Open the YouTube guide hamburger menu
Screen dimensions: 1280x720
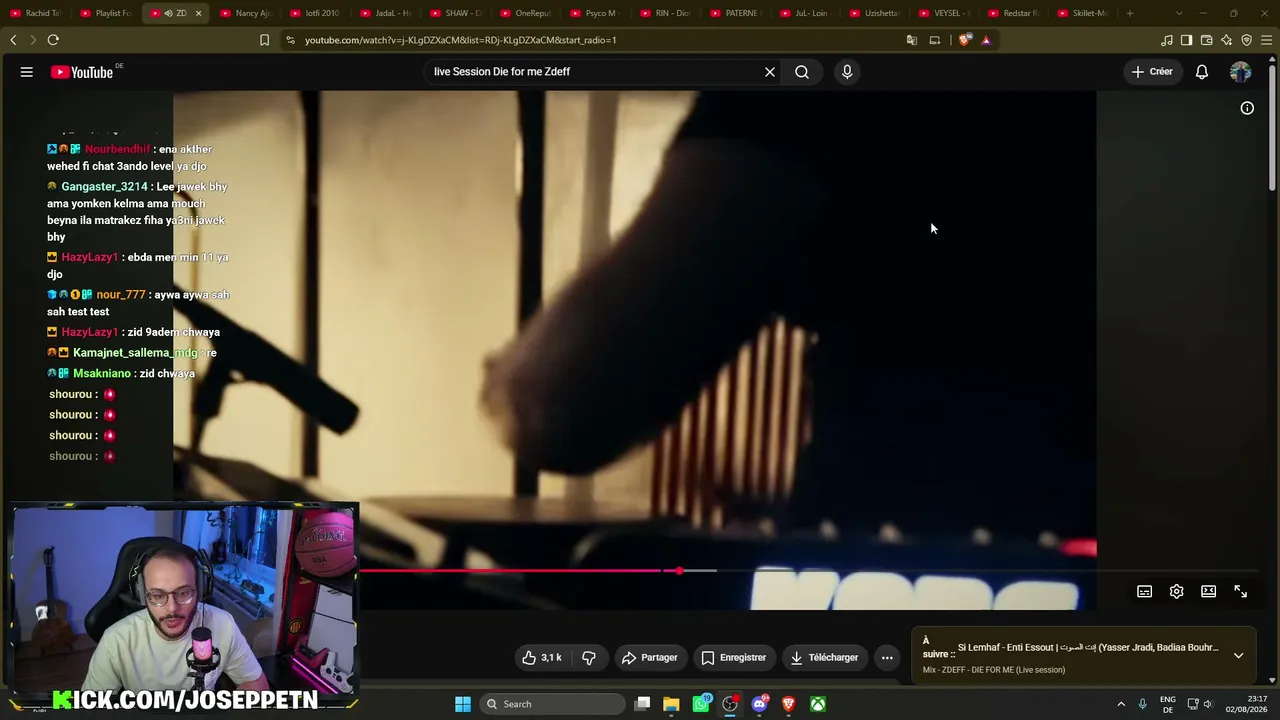[27, 72]
